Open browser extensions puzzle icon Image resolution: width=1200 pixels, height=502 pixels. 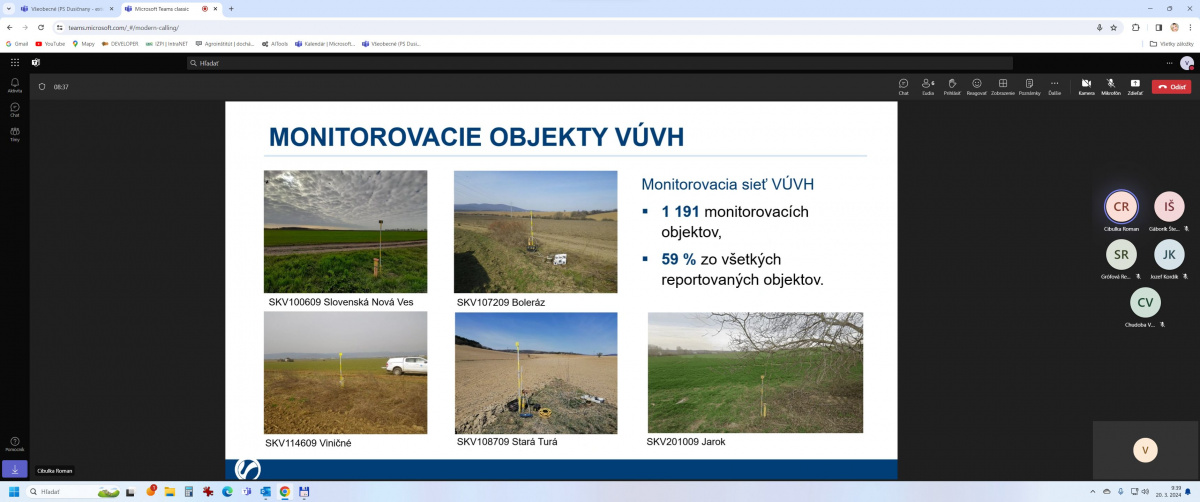click(1136, 28)
